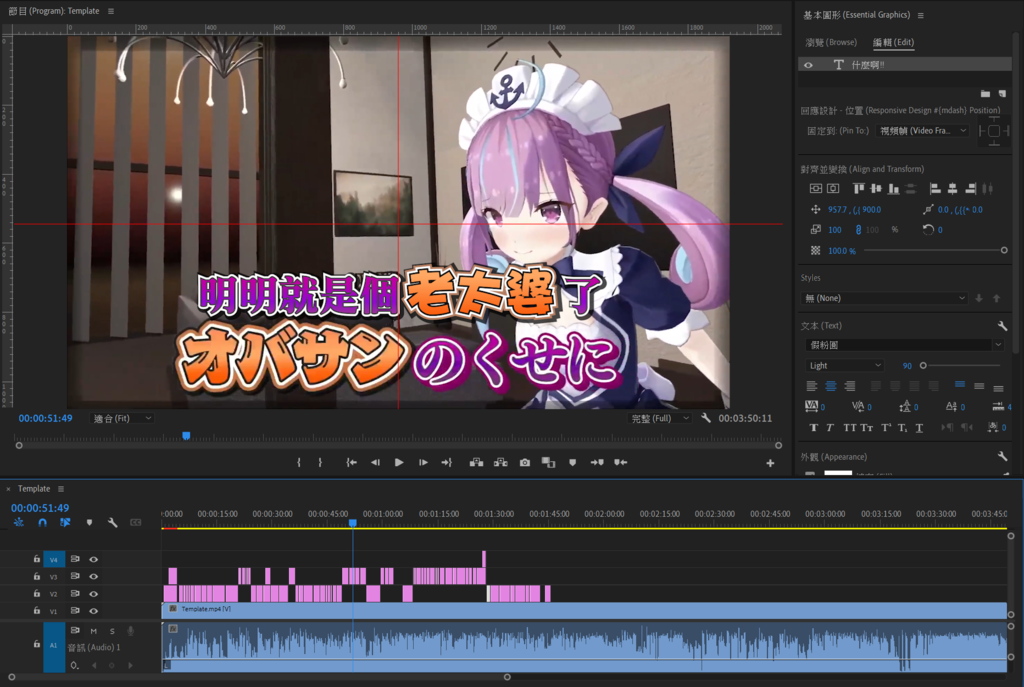
Task: Open the 適合 (Fit) zoom level dropdown
Action: [122, 419]
